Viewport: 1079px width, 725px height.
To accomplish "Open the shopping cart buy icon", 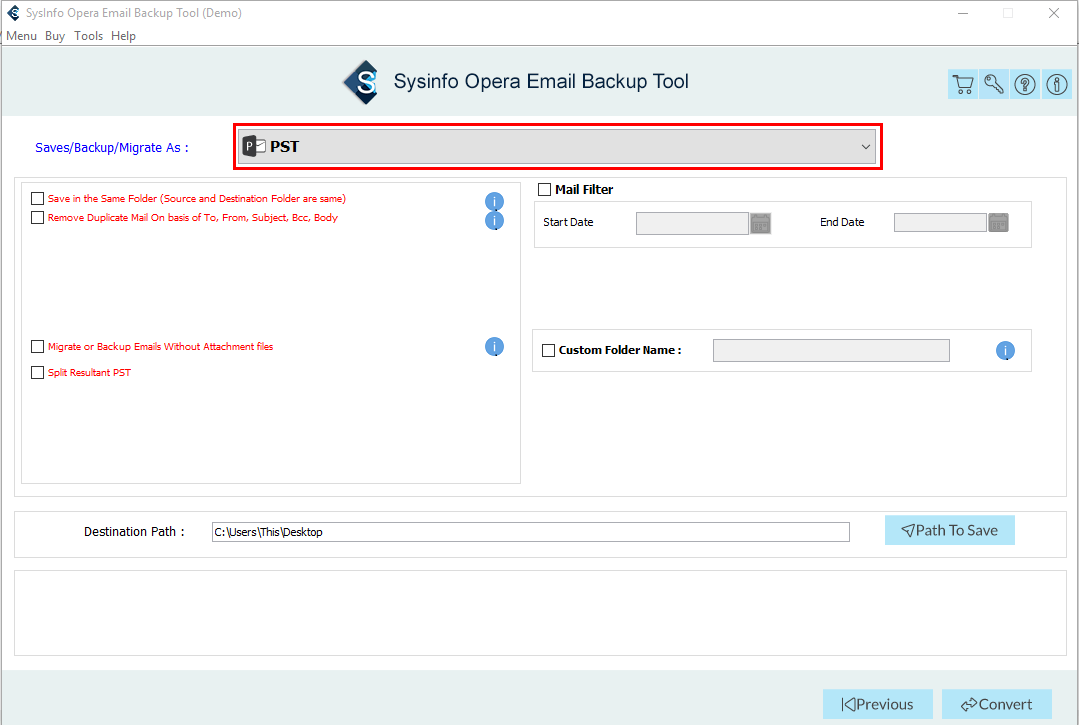I will pyautogui.click(x=963, y=85).
